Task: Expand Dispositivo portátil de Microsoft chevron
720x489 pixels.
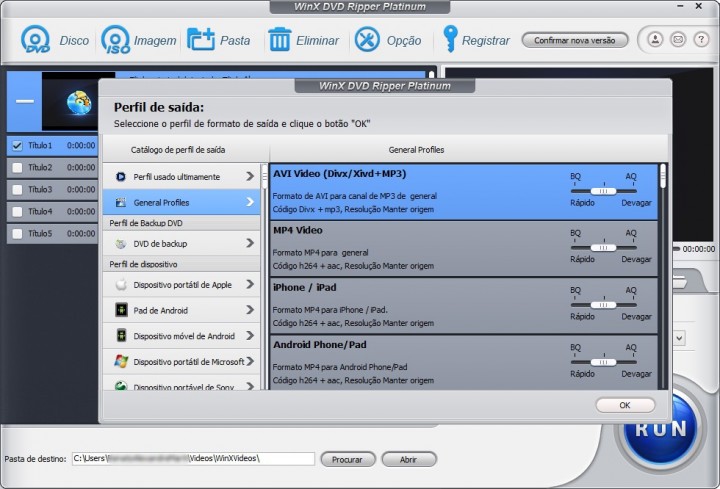Action: point(250,361)
